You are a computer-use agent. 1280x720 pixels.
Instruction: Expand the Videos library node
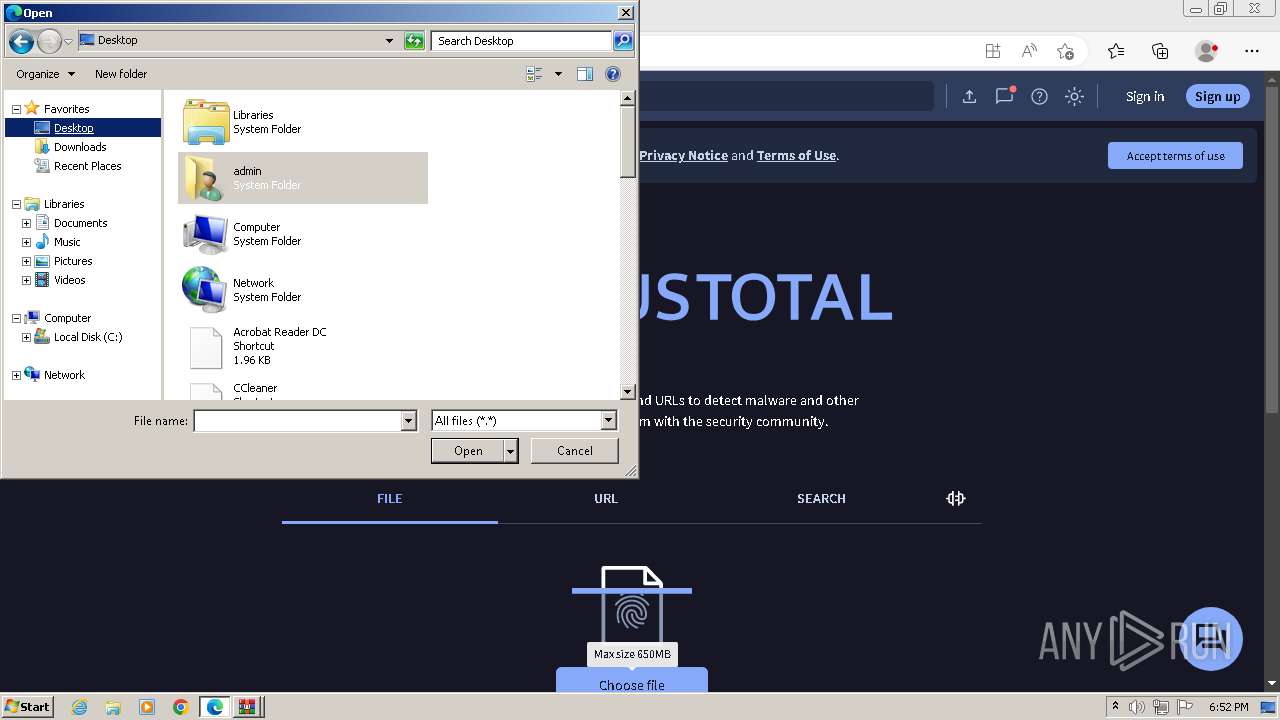coord(26,280)
